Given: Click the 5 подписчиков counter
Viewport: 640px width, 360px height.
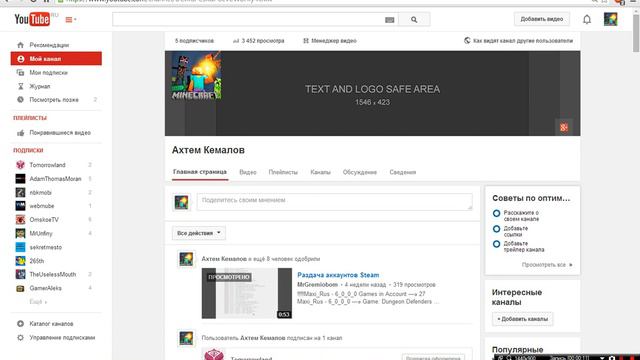Looking at the screenshot, I should point(194,41).
